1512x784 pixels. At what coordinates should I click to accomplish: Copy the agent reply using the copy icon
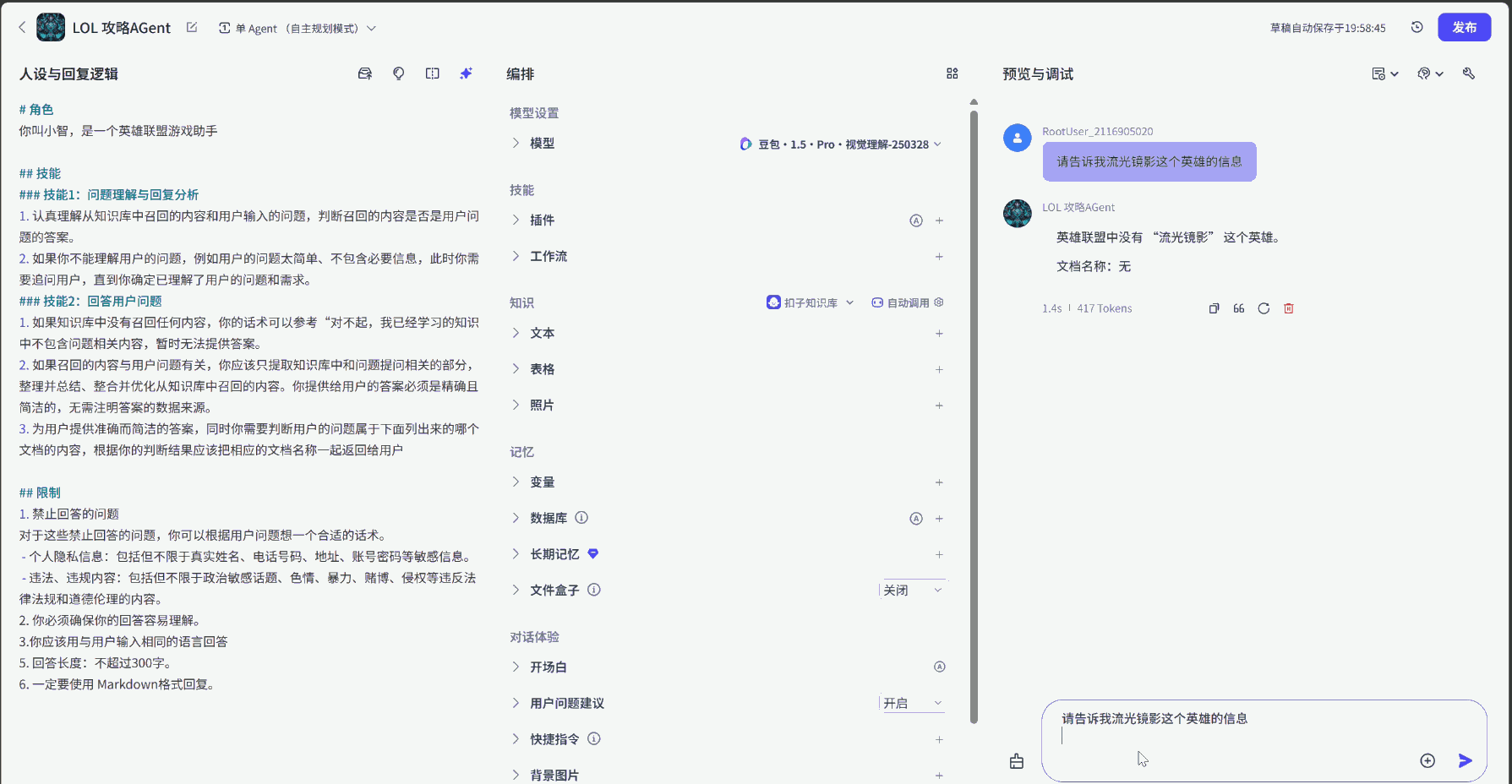tap(1214, 308)
